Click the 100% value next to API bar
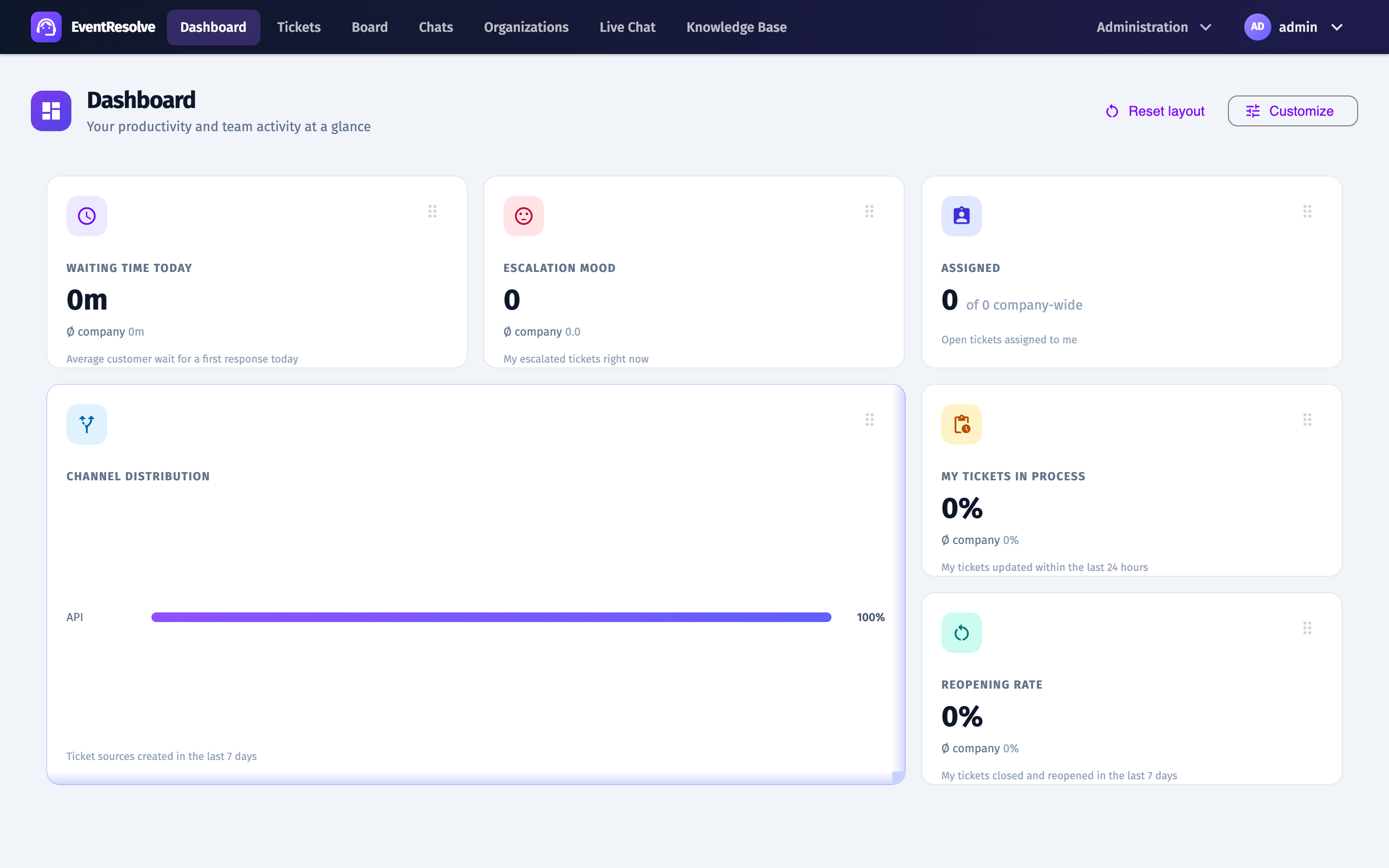This screenshot has height=868, width=1389. (870, 617)
